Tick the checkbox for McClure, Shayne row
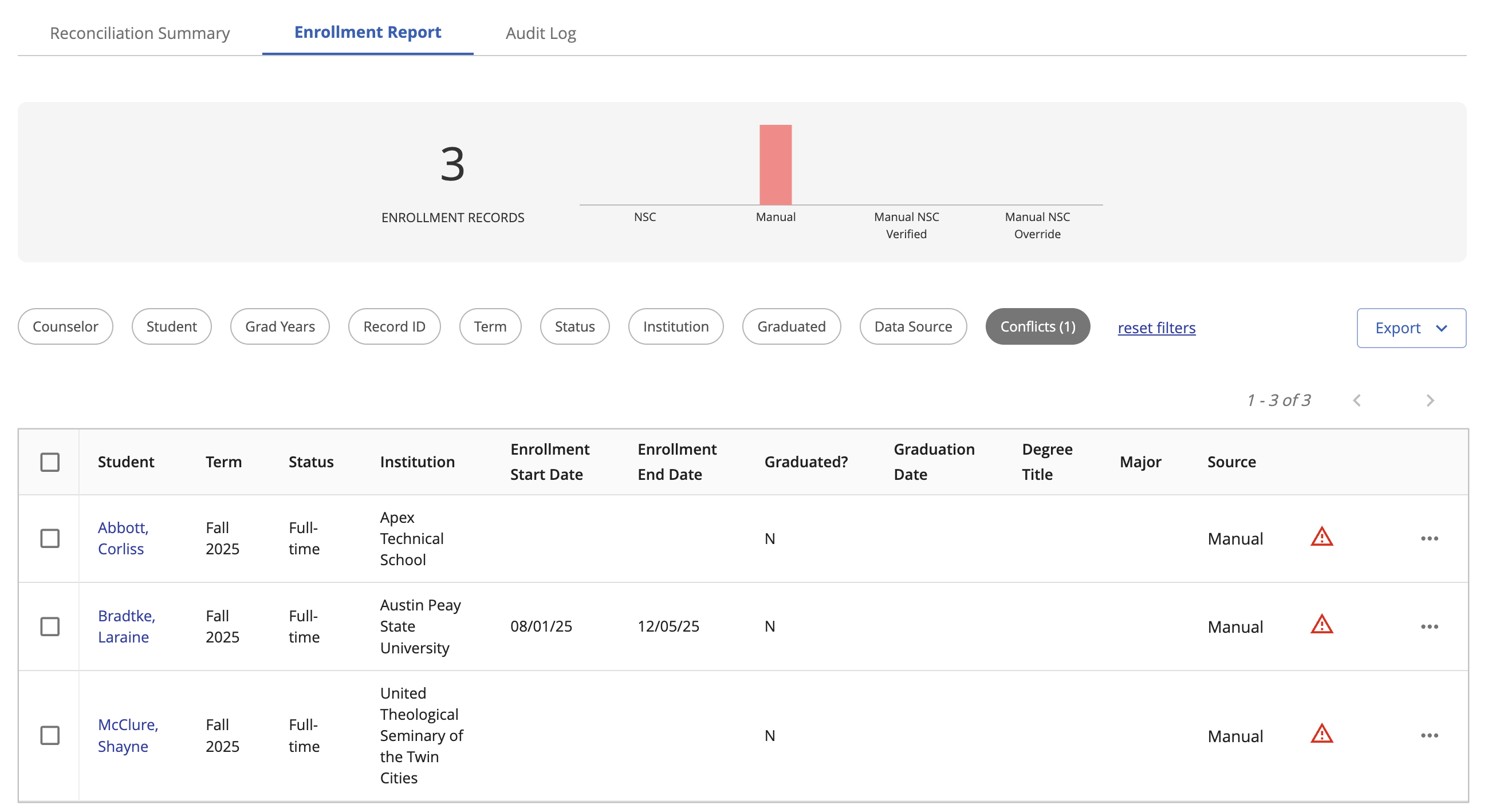 [x=50, y=735]
